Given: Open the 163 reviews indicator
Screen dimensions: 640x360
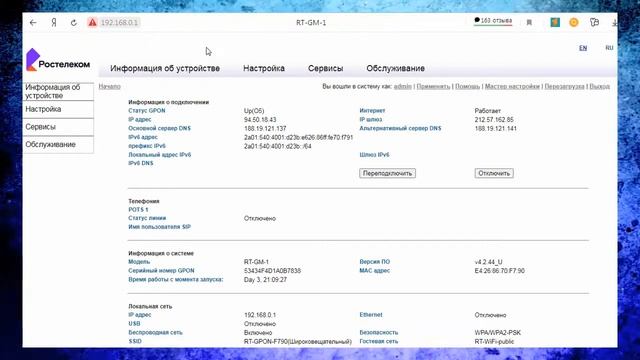Looking at the screenshot, I should (493, 21).
